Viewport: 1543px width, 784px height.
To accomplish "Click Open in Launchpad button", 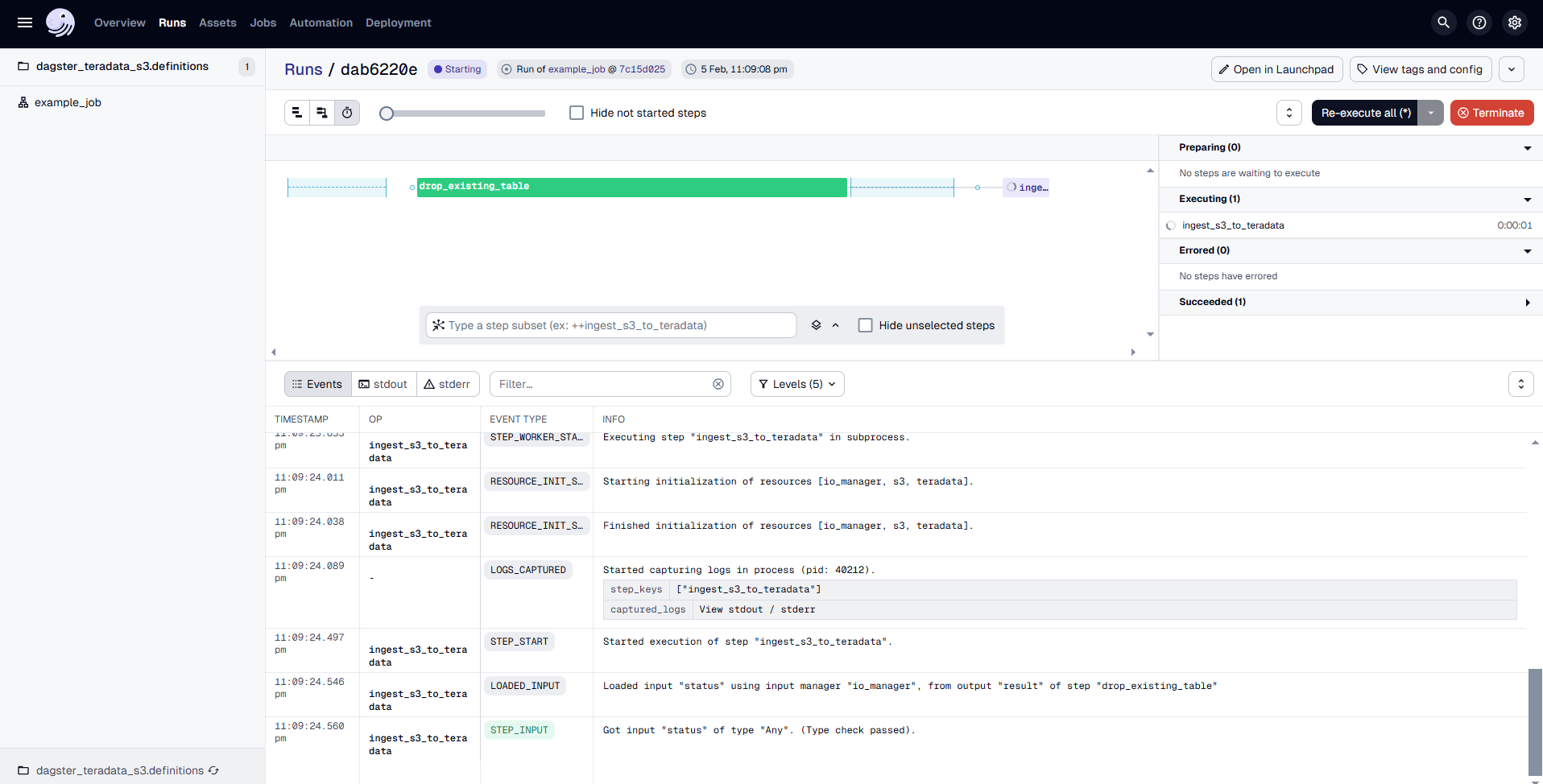I will 1276,69.
